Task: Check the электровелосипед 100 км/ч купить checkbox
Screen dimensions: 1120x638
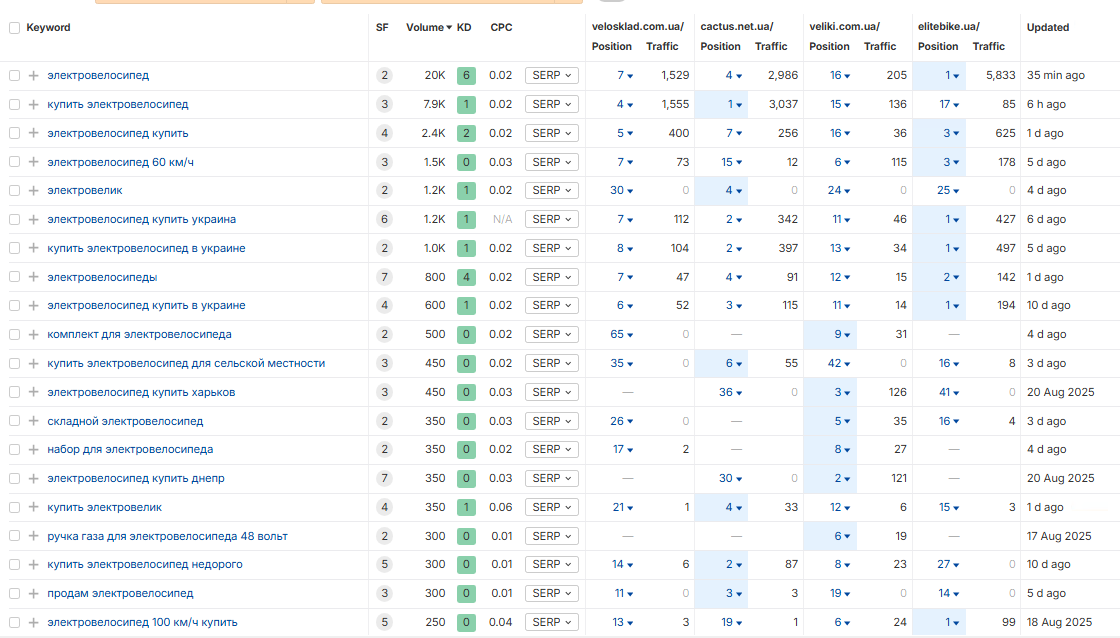Action: click(x=14, y=622)
